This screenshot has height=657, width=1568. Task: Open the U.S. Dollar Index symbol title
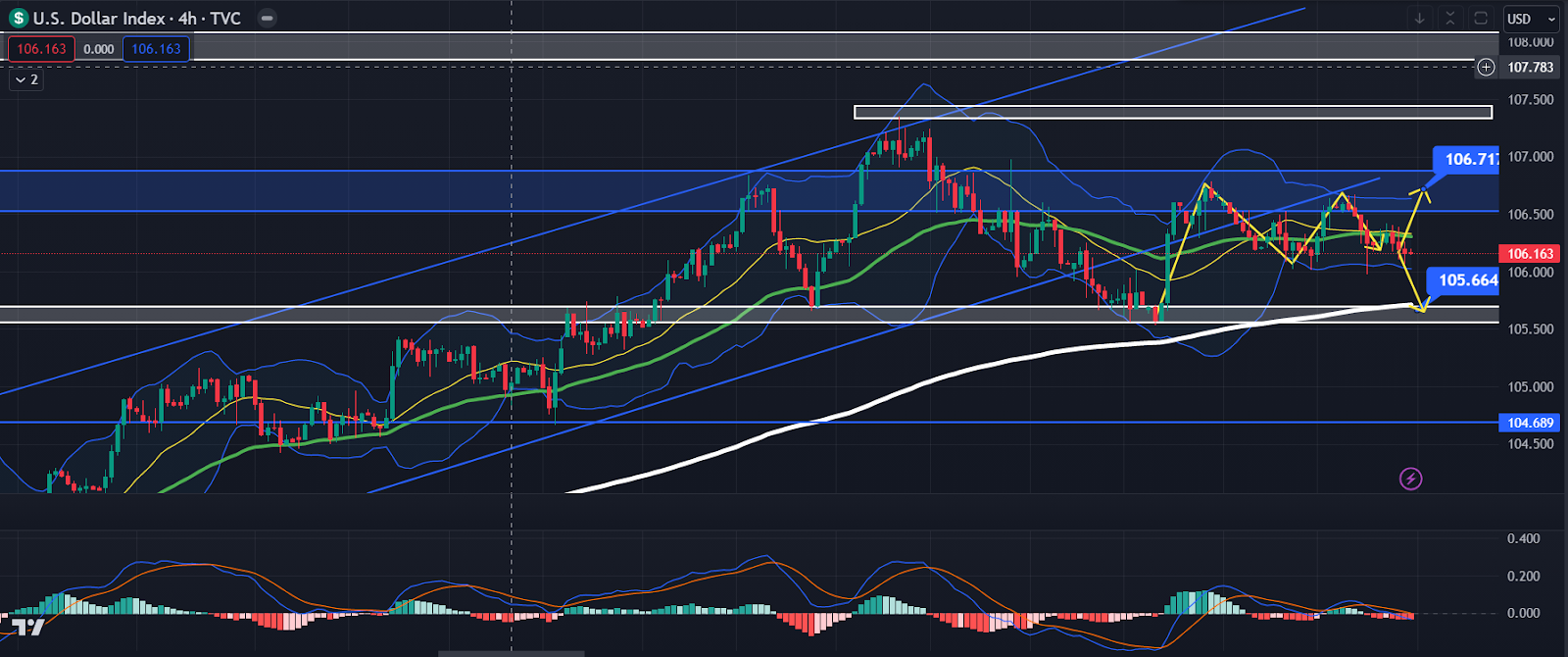137,18
